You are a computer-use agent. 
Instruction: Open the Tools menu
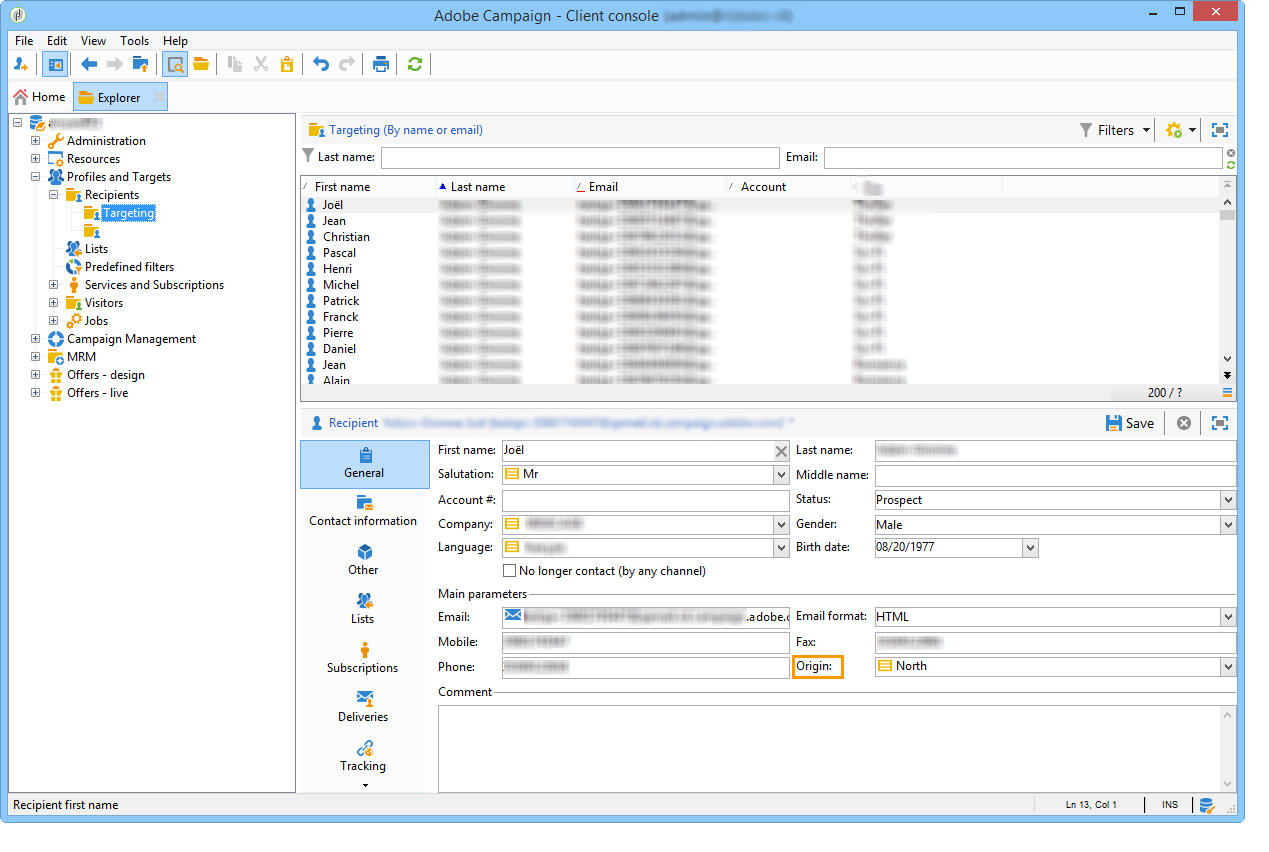pyautogui.click(x=134, y=41)
